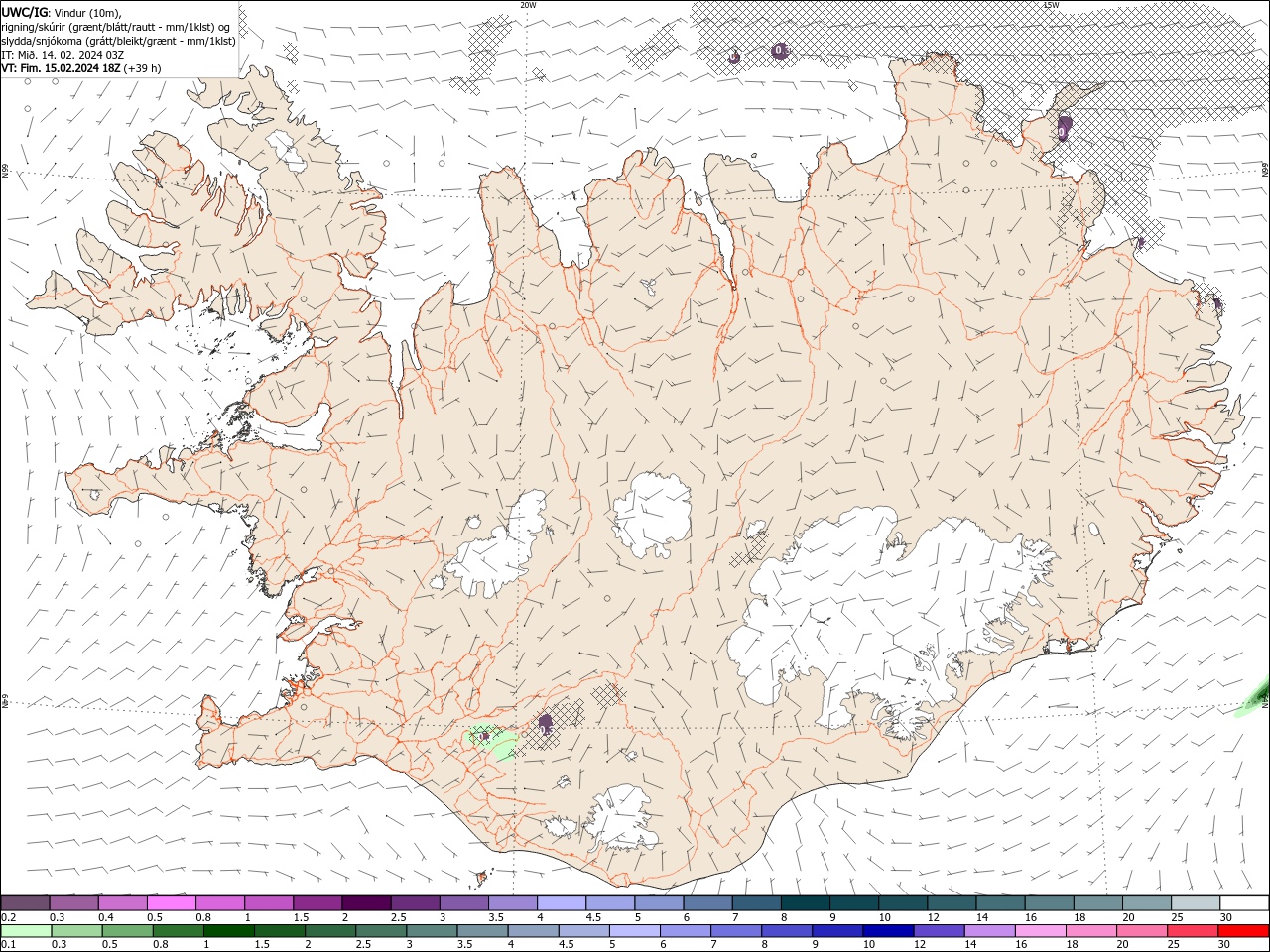The height and width of the screenshot is (952, 1270).
Task: Click the palest green 0.1 swatch in rain legend
Action: [26, 931]
